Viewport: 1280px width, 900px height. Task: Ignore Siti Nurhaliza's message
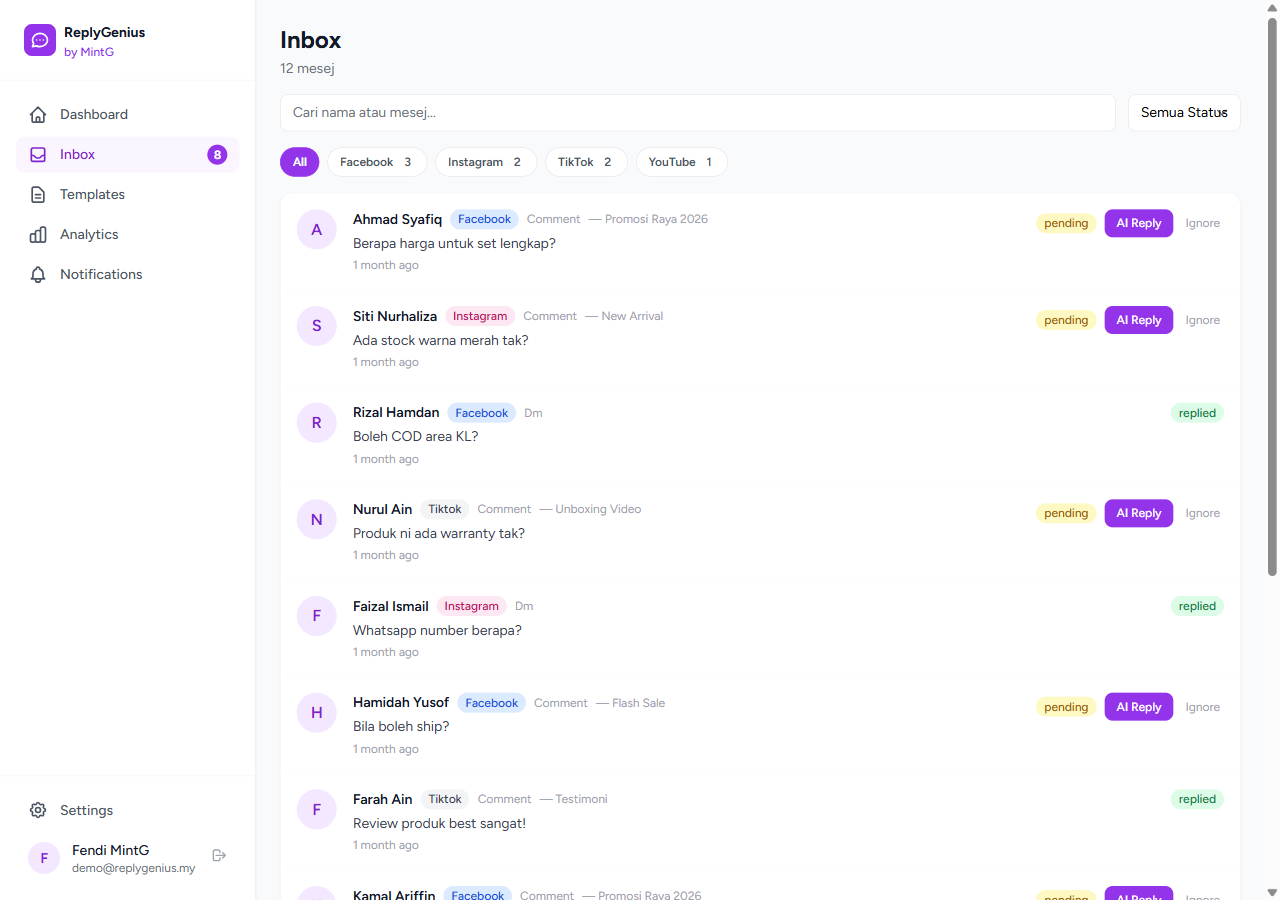coord(1203,320)
